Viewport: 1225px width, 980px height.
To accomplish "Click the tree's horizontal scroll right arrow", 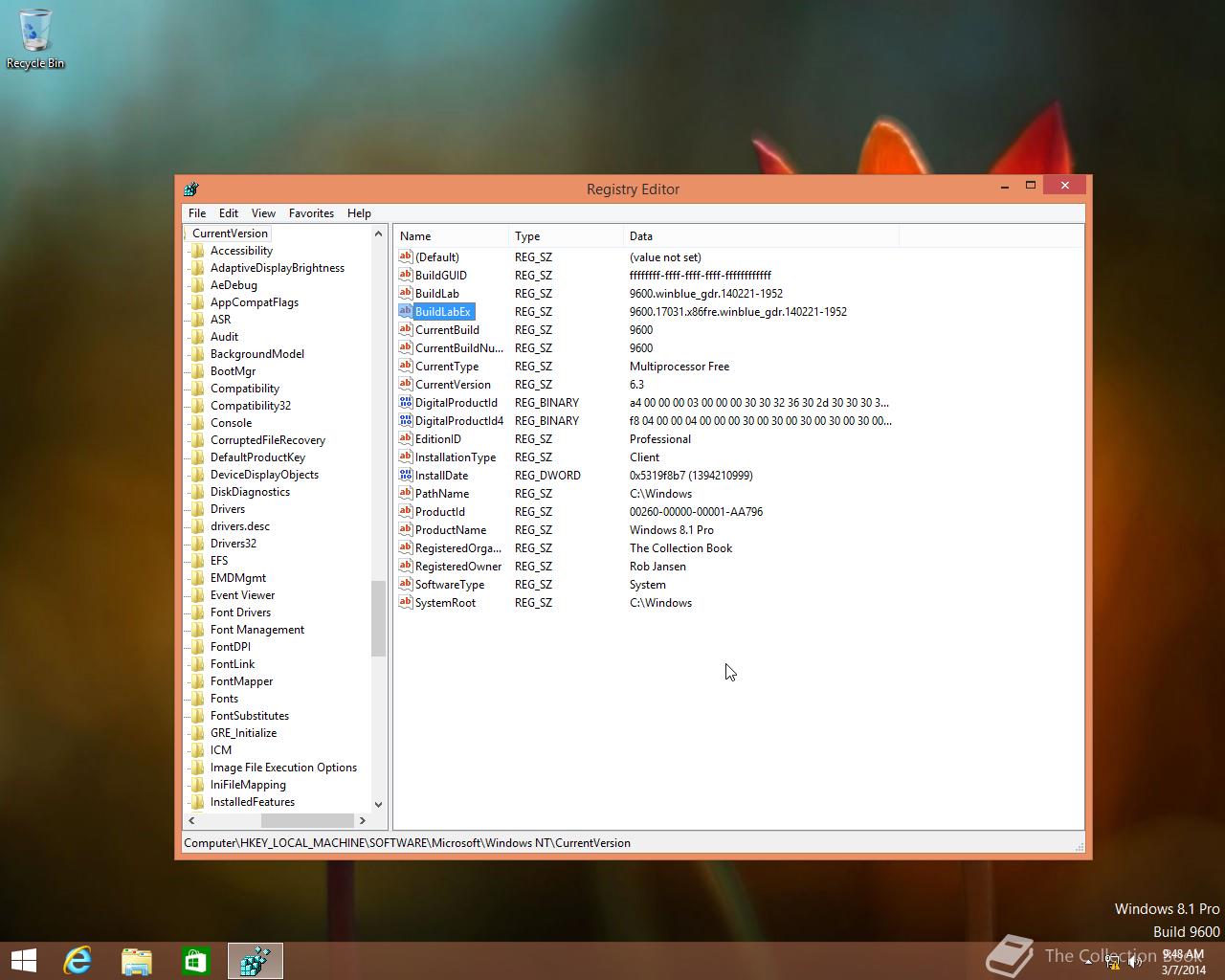I will 362,820.
